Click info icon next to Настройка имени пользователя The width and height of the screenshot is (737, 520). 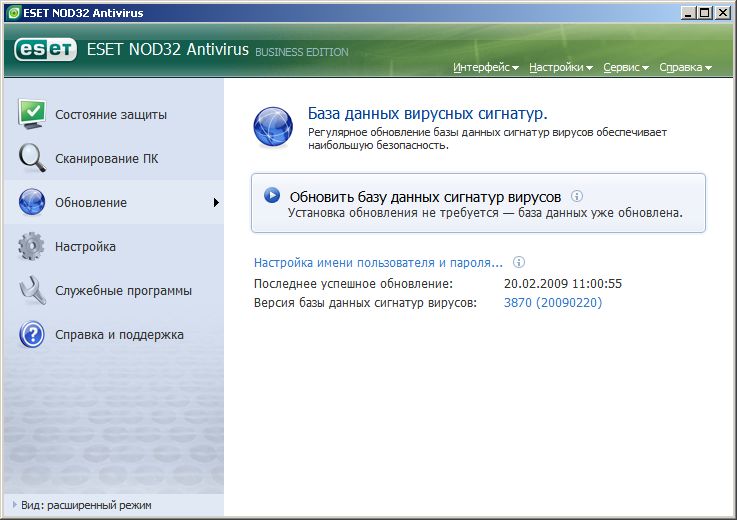tap(518, 262)
